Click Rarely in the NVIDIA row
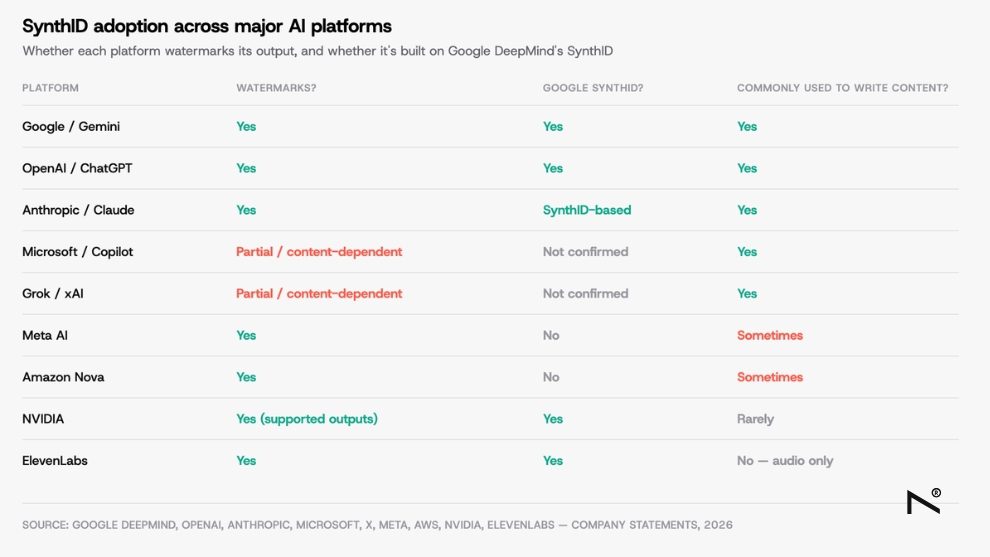This screenshot has width=990, height=557. click(755, 419)
